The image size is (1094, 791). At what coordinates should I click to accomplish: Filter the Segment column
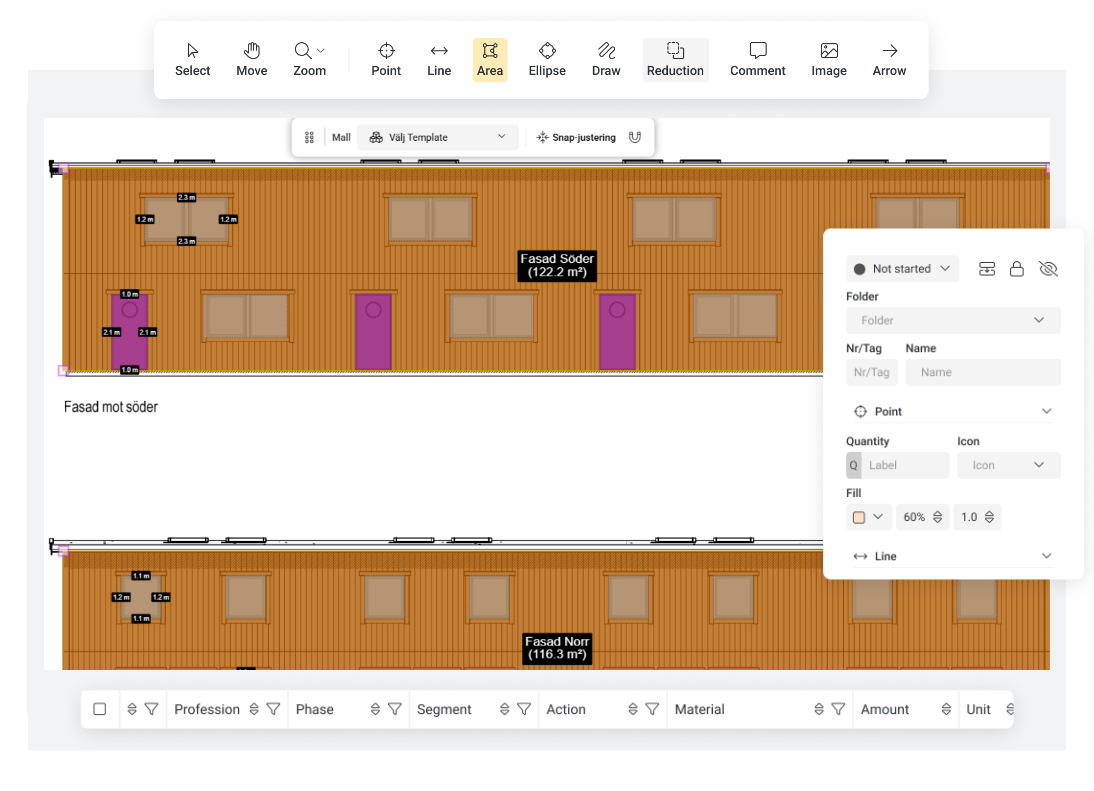tap(524, 709)
